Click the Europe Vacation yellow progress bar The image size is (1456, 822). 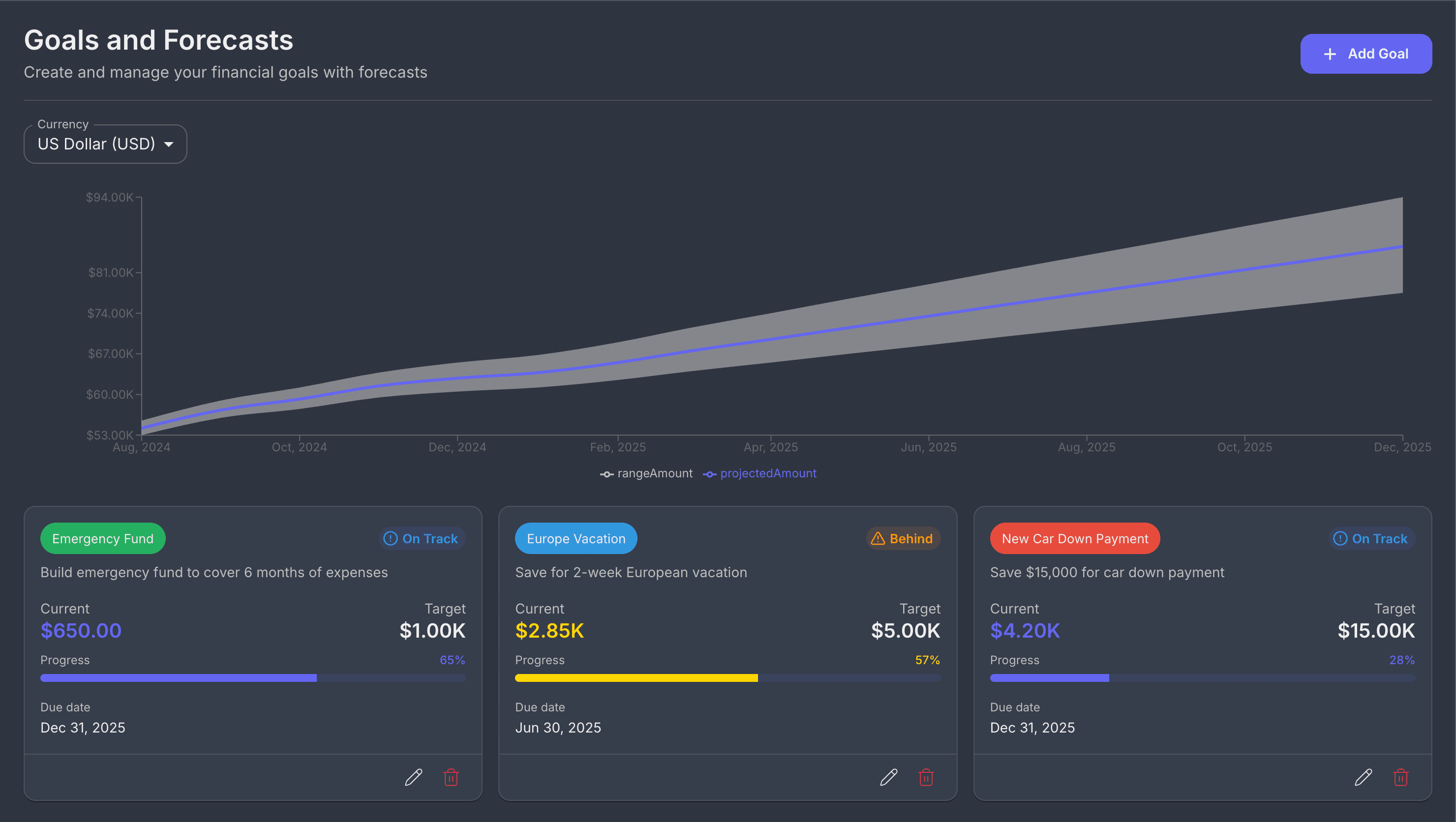(636, 678)
